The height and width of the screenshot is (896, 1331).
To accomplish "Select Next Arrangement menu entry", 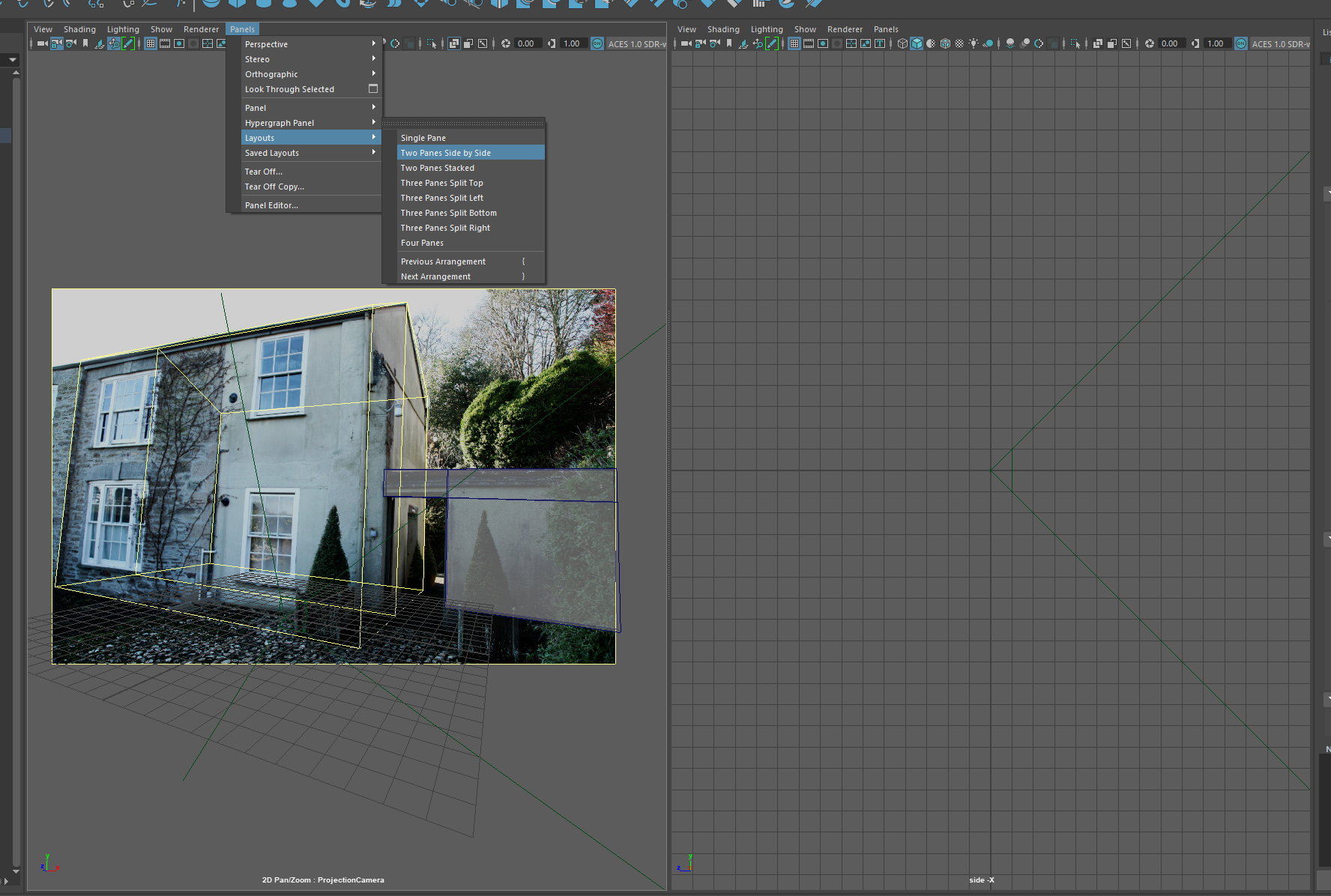I will [x=471, y=276].
